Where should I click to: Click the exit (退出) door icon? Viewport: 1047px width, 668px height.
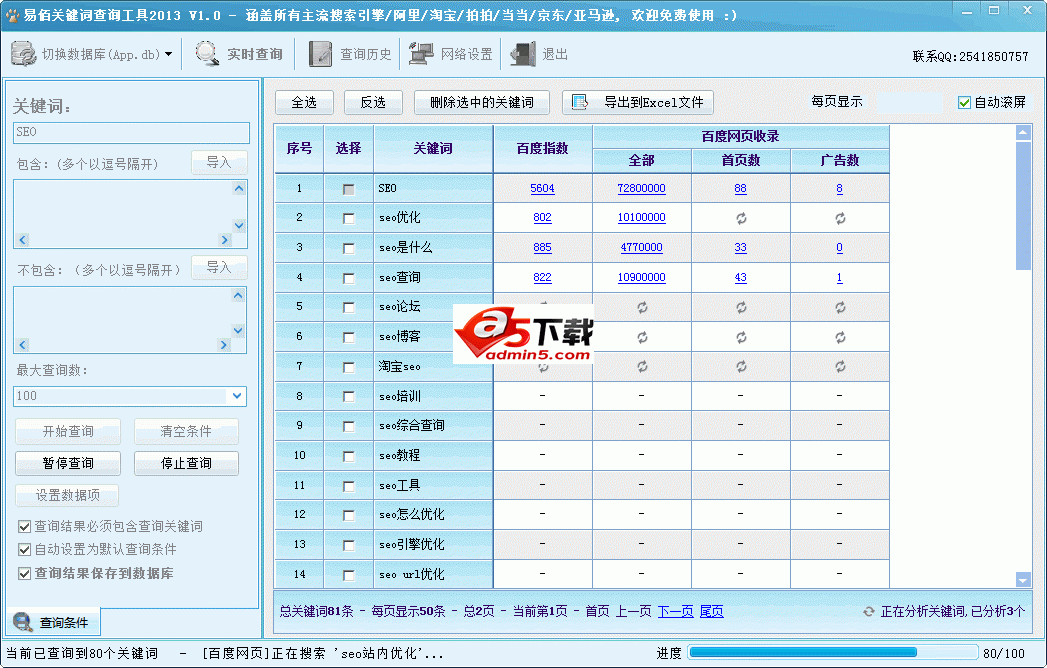pos(523,54)
